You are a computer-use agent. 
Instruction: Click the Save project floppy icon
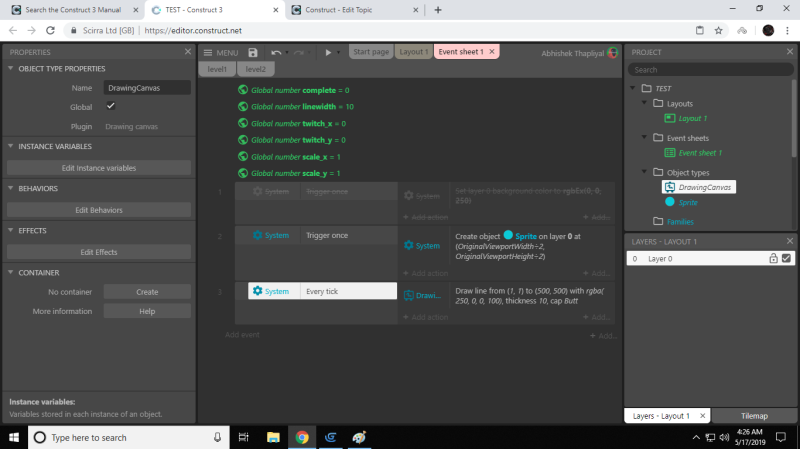(x=253, y=53)
